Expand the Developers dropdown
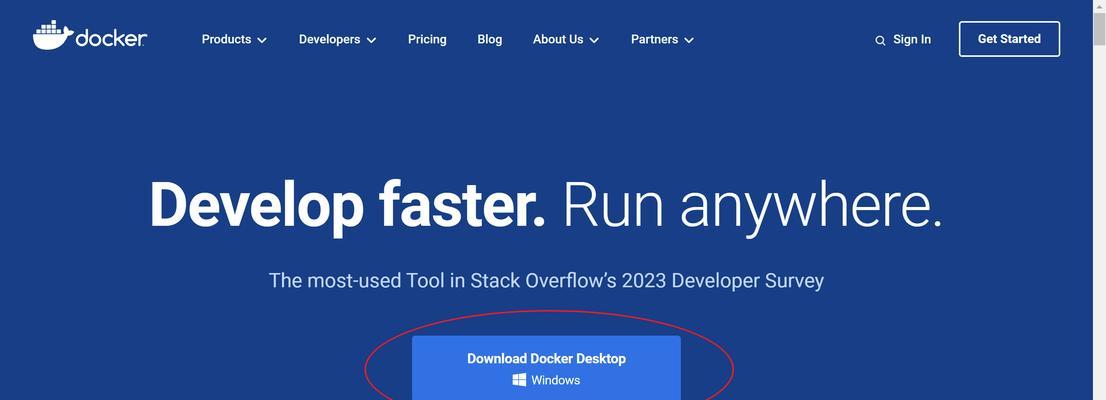Viewport: 1106px width, 400px height. [x=337, y=40]
